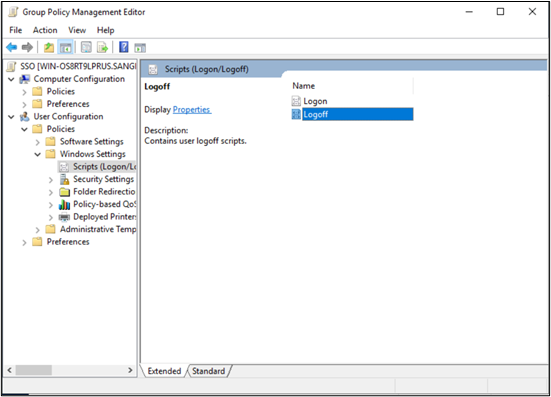Click the Export List toolbar icon

click(103, 47)
